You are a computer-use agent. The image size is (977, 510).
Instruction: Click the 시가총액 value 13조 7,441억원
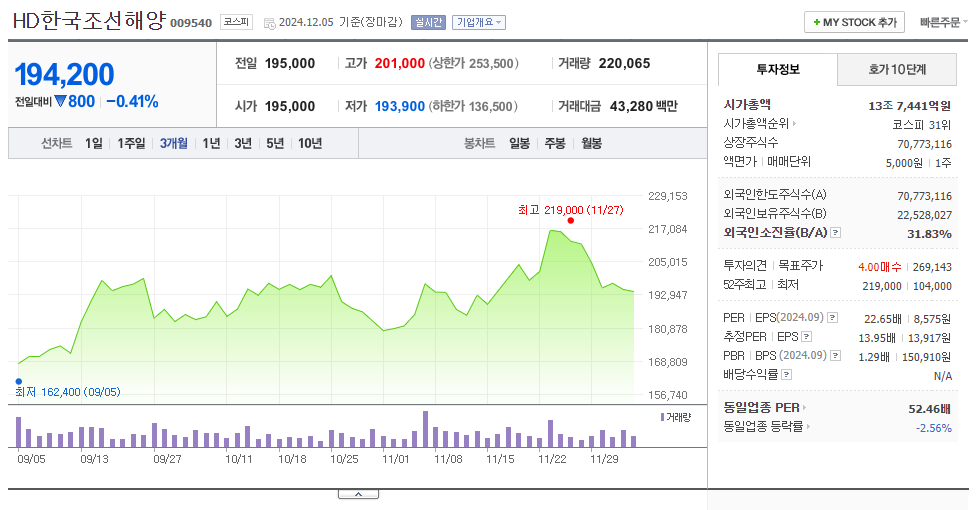pyautogui.click(x=910, y=106)
